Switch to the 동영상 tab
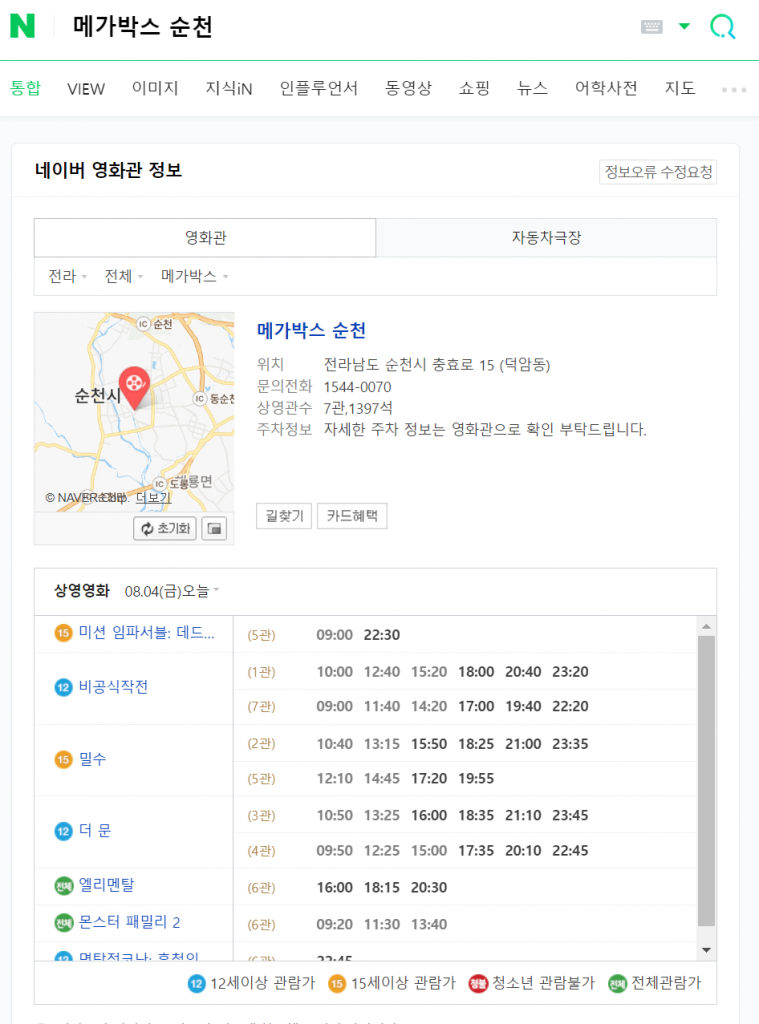The image size is (759, 1024). [408, 88]
